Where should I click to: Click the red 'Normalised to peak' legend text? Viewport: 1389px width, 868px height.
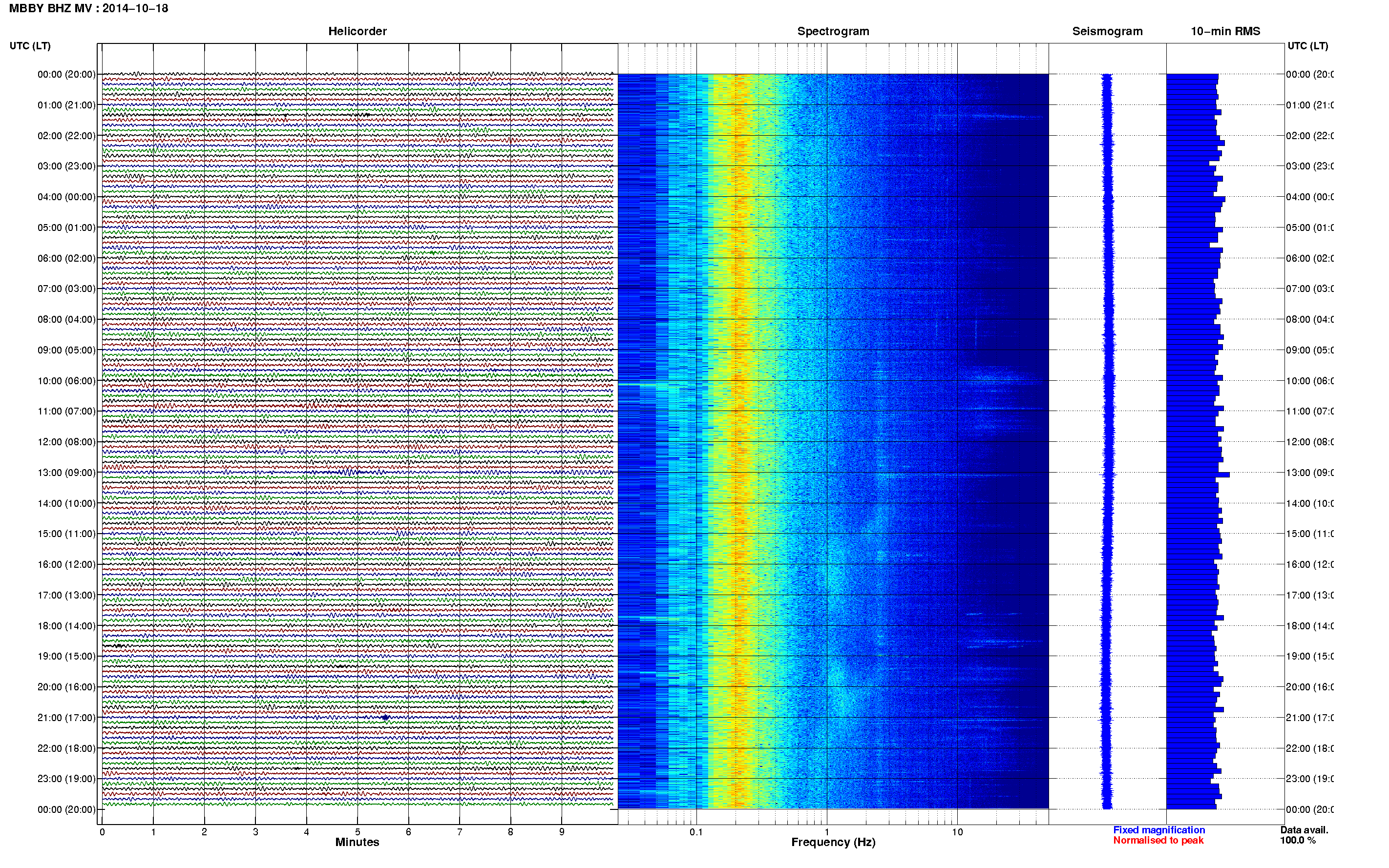pyautogui.click(x=1158, y=841)
